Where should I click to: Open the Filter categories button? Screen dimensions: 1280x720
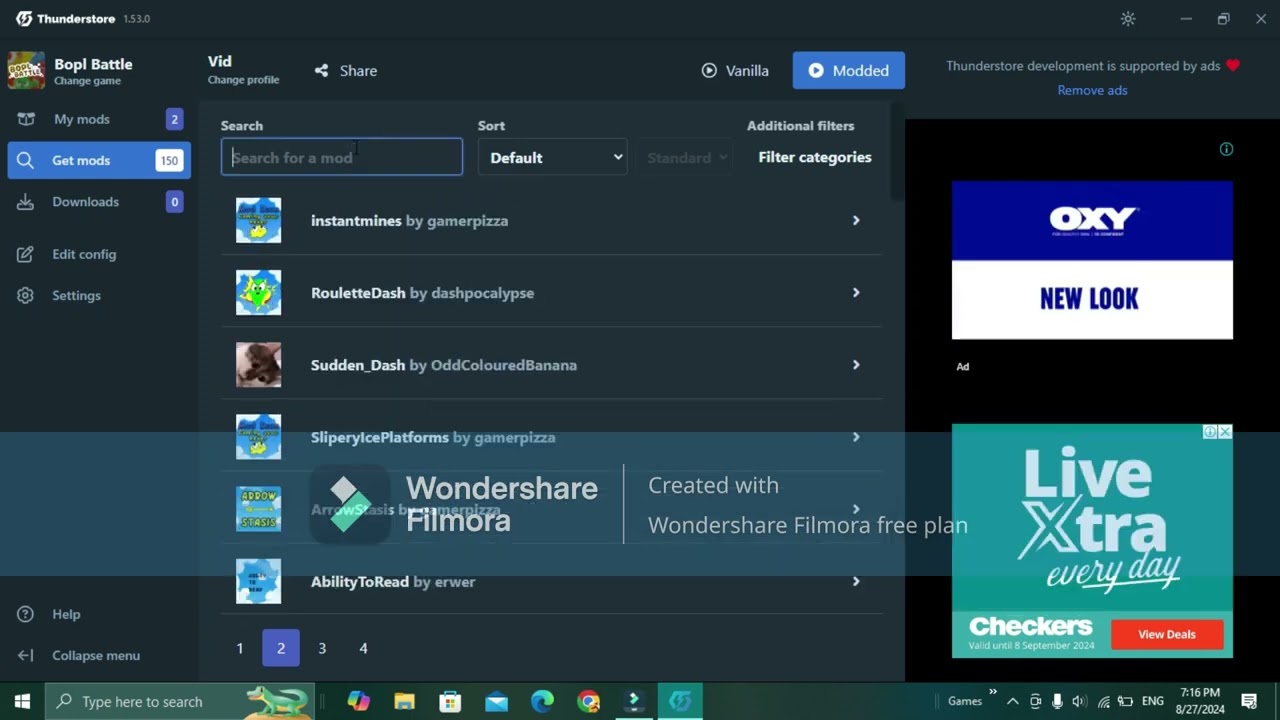click(815, 158)
